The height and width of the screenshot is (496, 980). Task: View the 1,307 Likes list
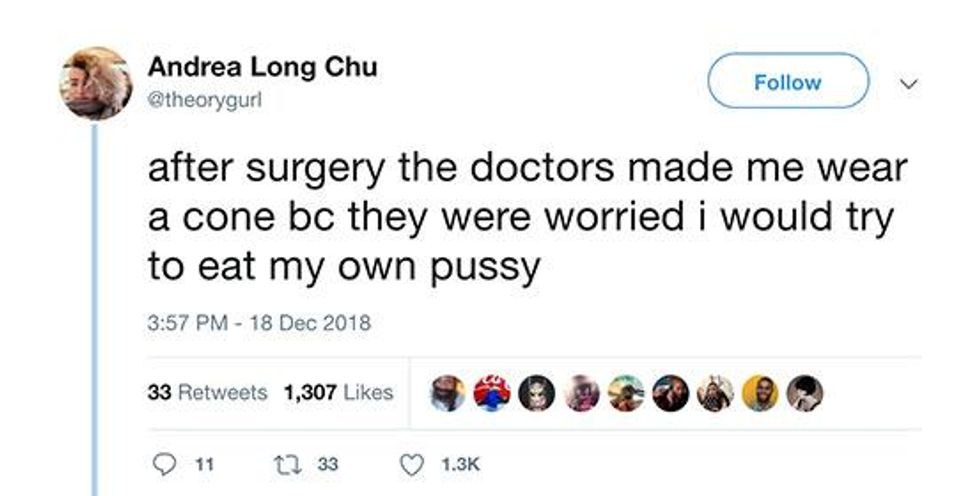[x=338, y=393]
